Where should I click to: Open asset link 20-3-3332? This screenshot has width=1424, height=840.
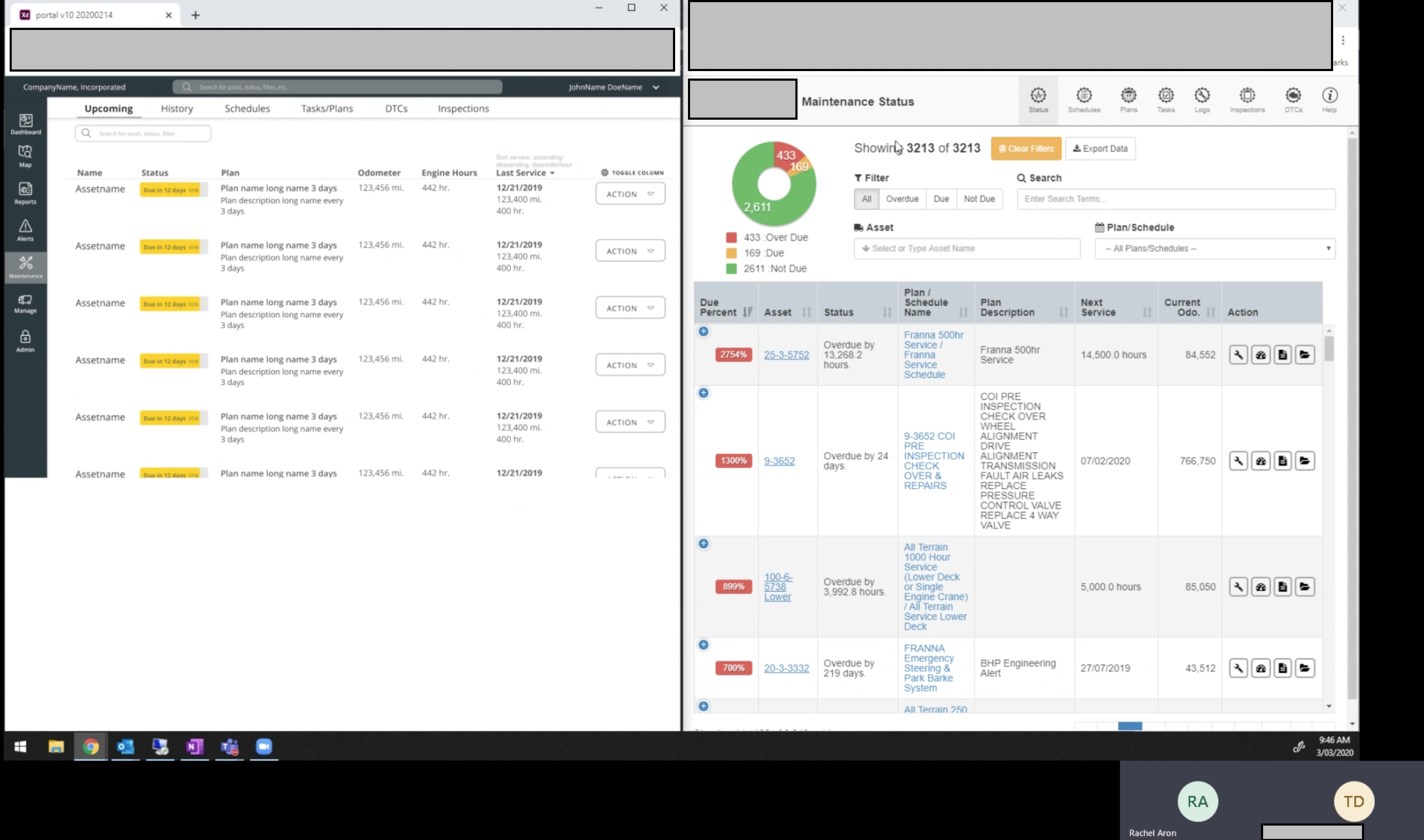(x=786, y=668)
